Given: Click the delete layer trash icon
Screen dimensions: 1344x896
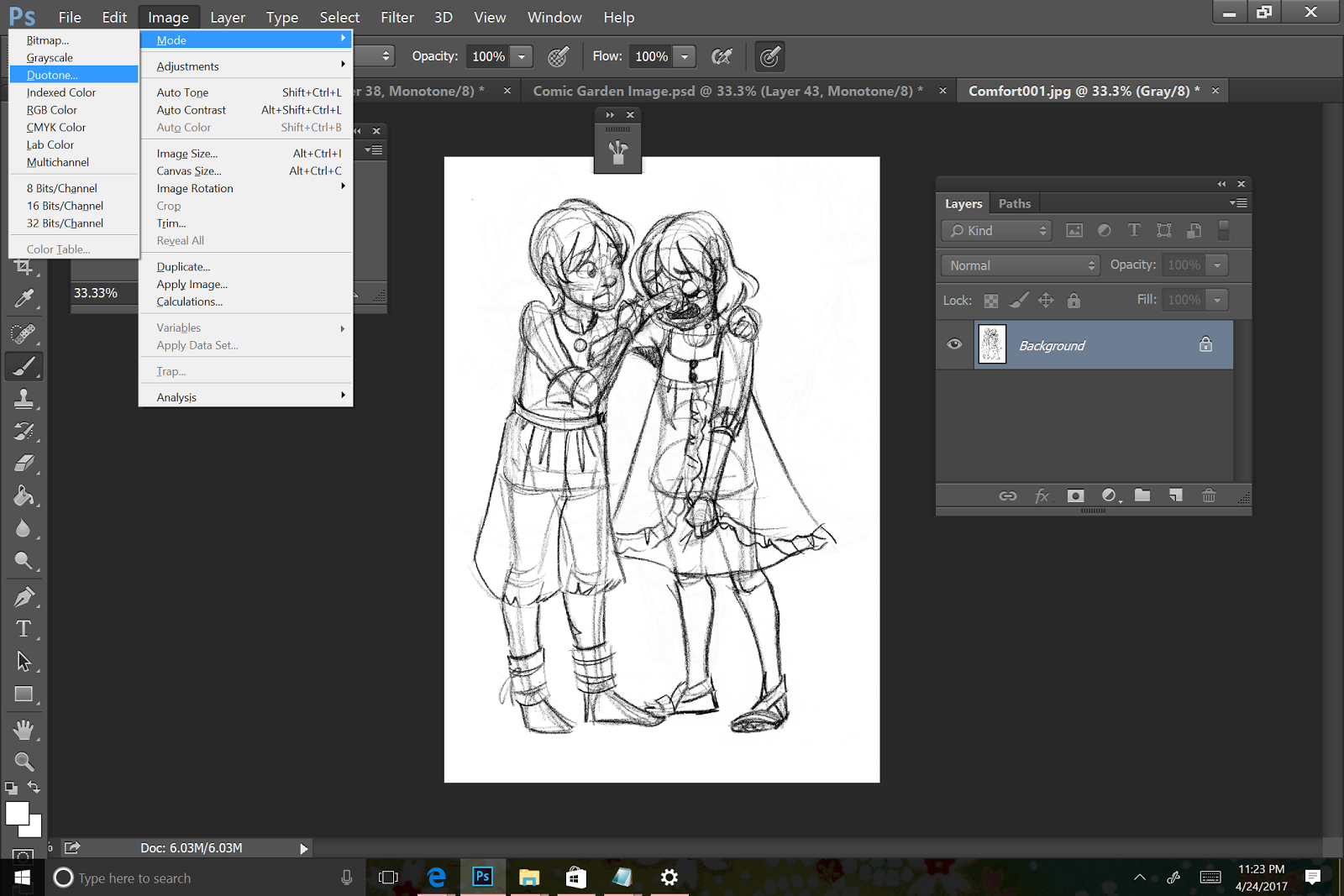Looking at the screenshot, I should click(x=1209, y=495).
